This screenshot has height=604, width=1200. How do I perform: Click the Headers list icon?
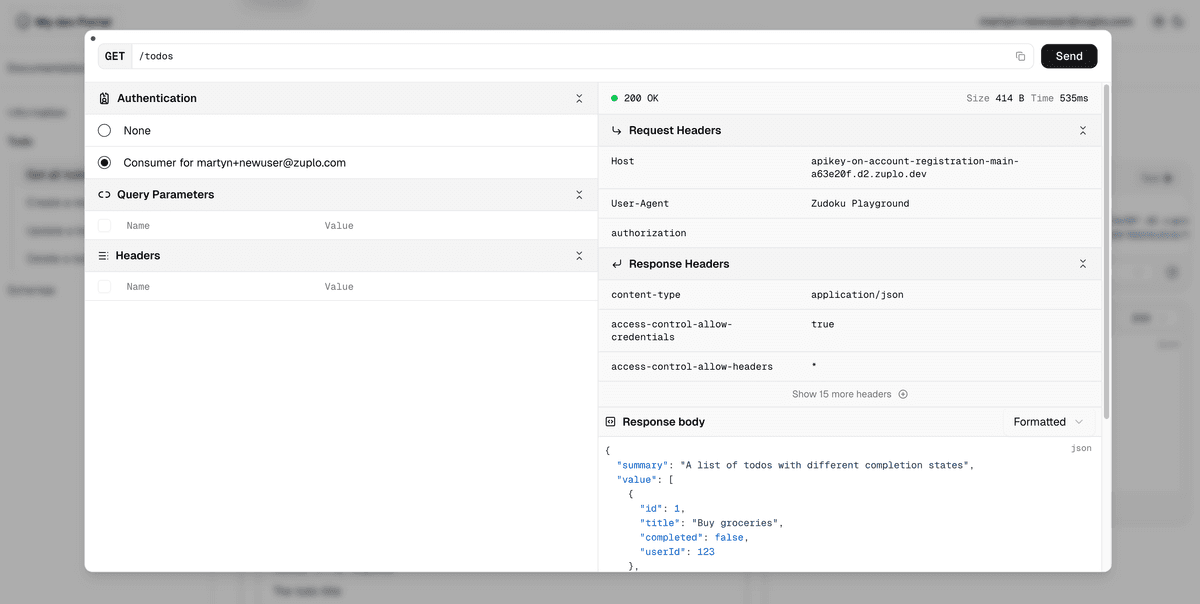103,256
